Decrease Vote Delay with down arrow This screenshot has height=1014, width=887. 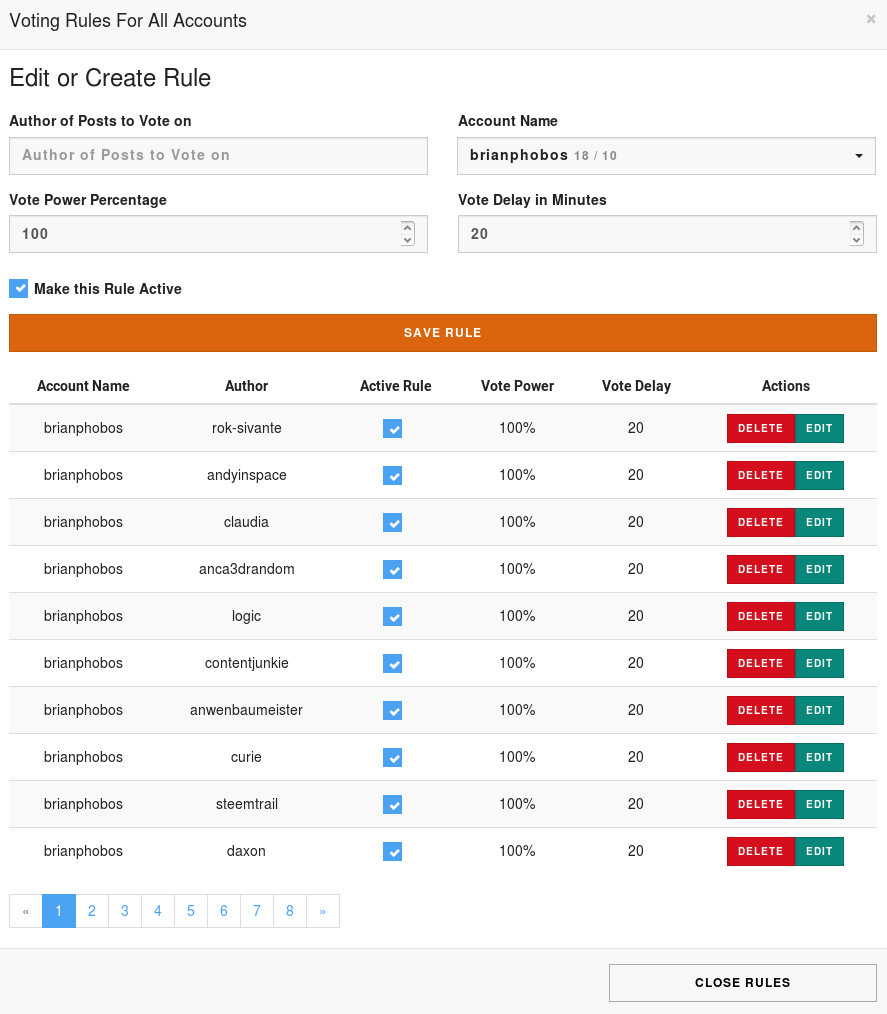click(x=857, y=240)
